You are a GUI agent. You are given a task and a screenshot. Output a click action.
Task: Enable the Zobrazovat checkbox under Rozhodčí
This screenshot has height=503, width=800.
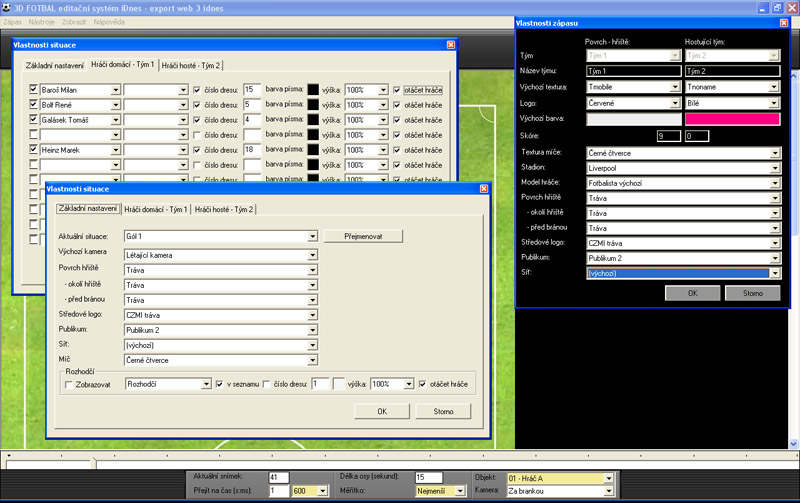(x=68, y=383)
